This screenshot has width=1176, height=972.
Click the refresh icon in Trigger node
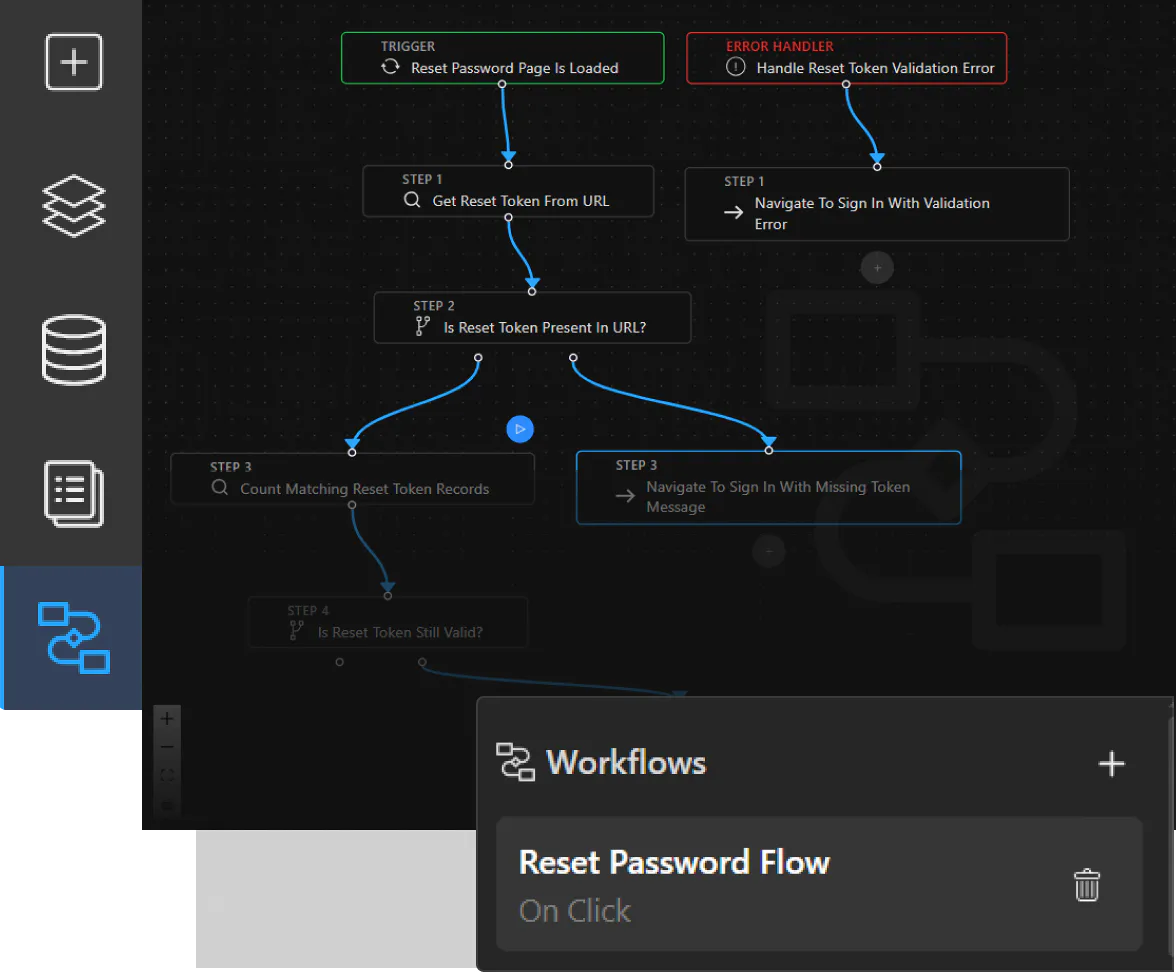(x=391, y=67)
